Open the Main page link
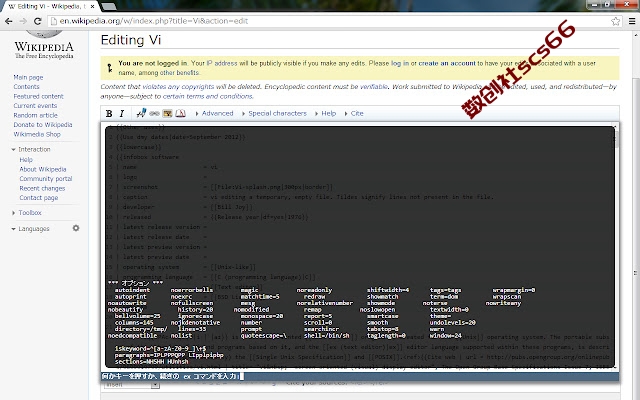The image size is (640, 400). (x=28, y=77)
